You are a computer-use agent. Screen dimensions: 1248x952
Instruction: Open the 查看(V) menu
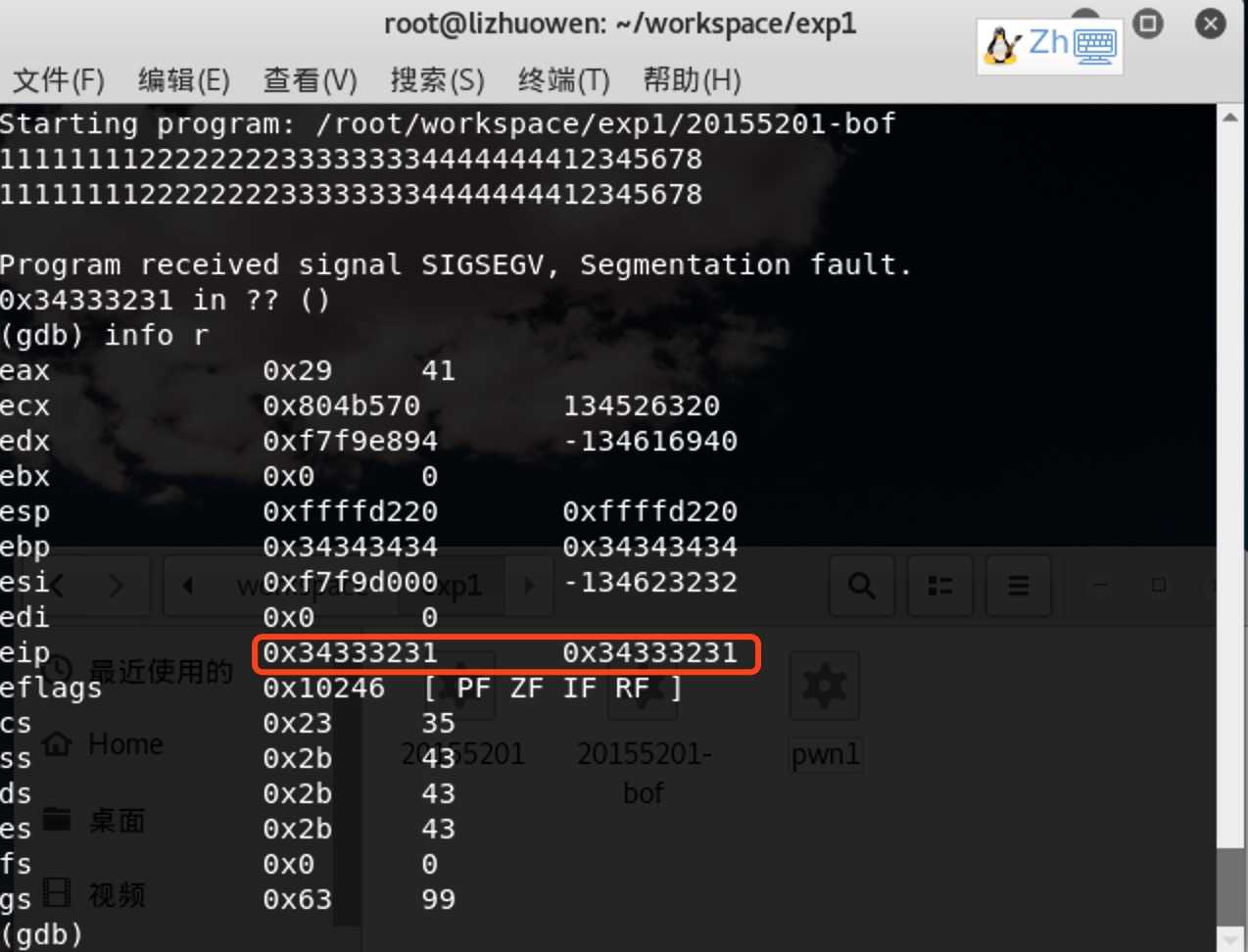[x=311, y=80]
